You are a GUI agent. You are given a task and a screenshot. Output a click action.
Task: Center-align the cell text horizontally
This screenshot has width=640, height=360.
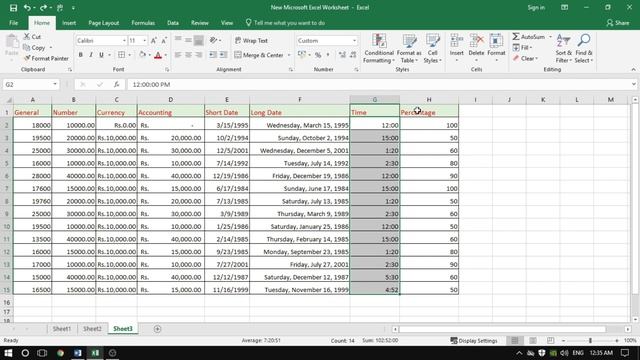coord(188,55)
